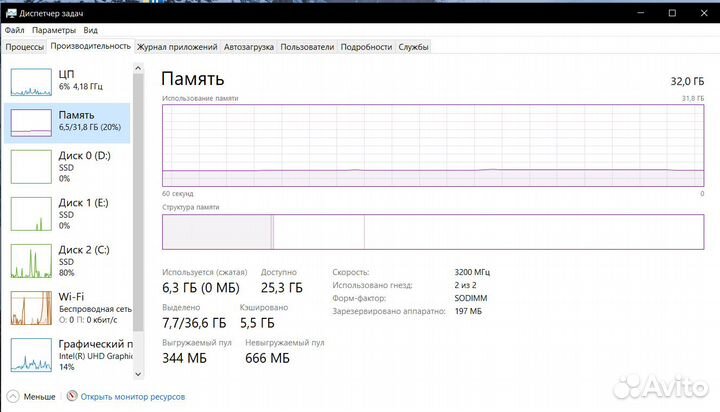Click the 6,3 ГБ (0 МБ) used value

[201, 288]
